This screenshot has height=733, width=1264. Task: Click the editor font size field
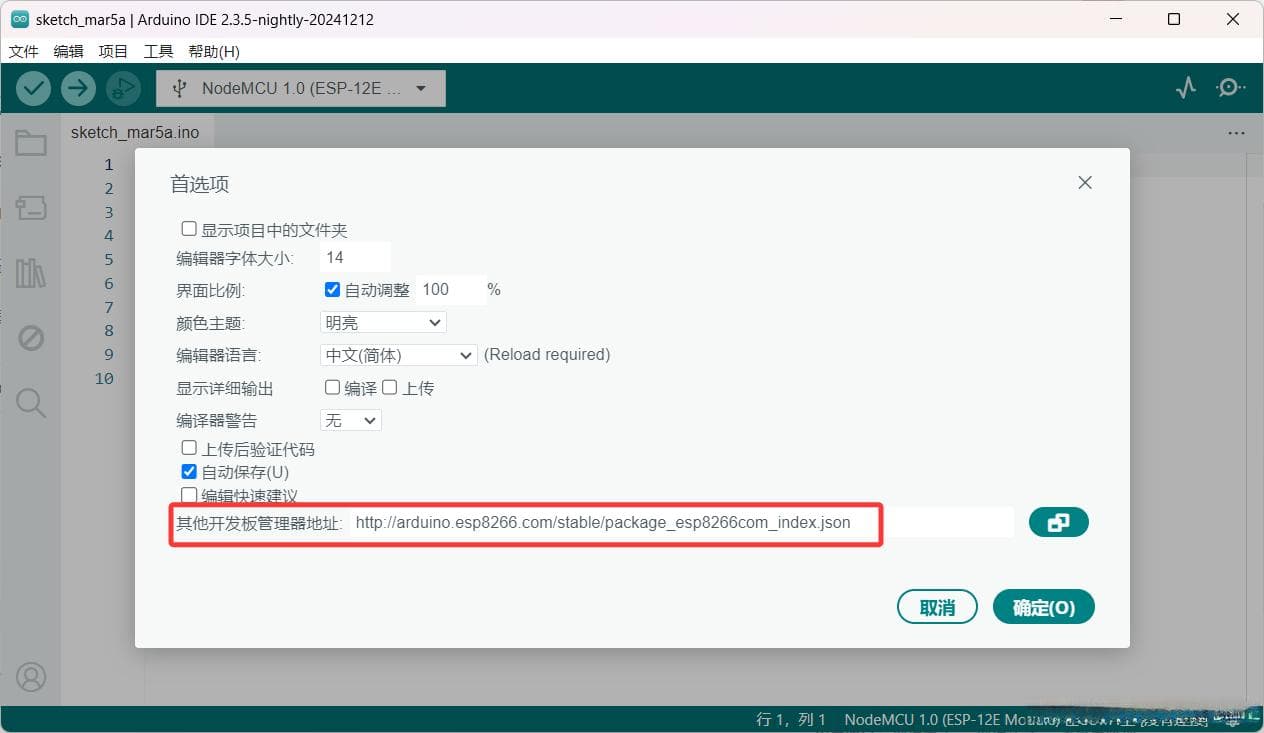tap(355, 257)
